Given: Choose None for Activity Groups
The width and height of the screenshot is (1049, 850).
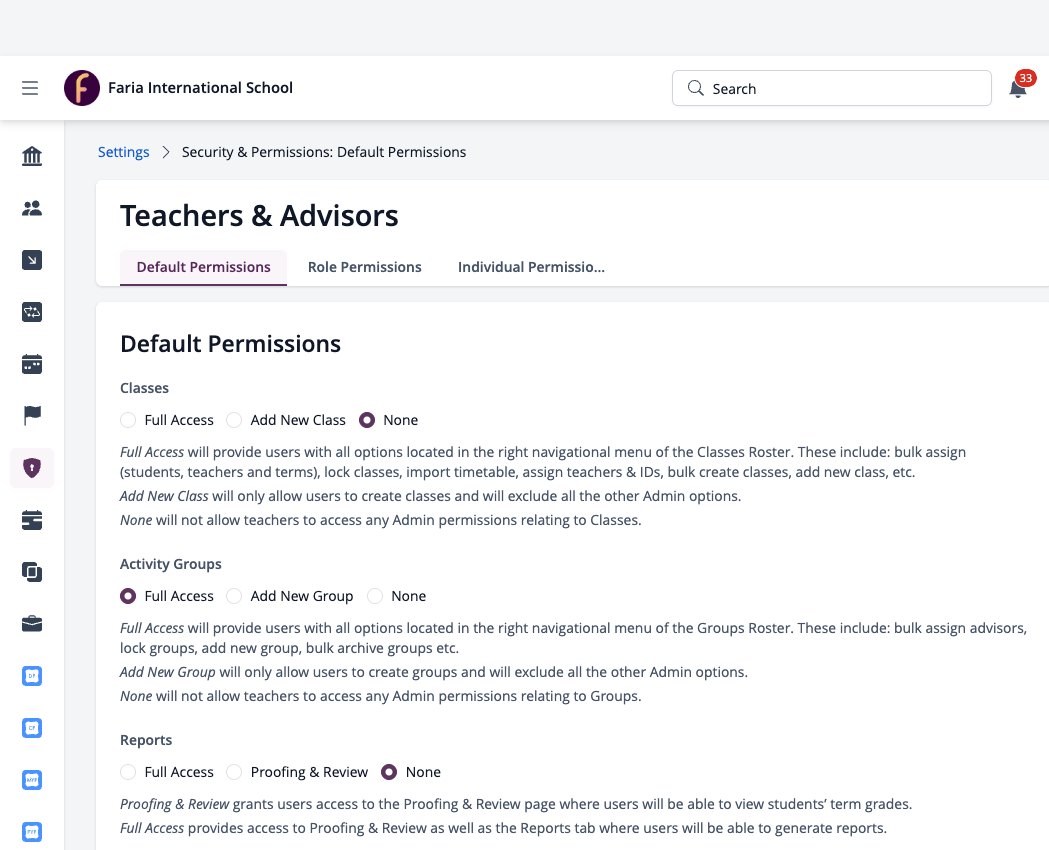Looking at the screenshot, I should [x=375, y=596].
